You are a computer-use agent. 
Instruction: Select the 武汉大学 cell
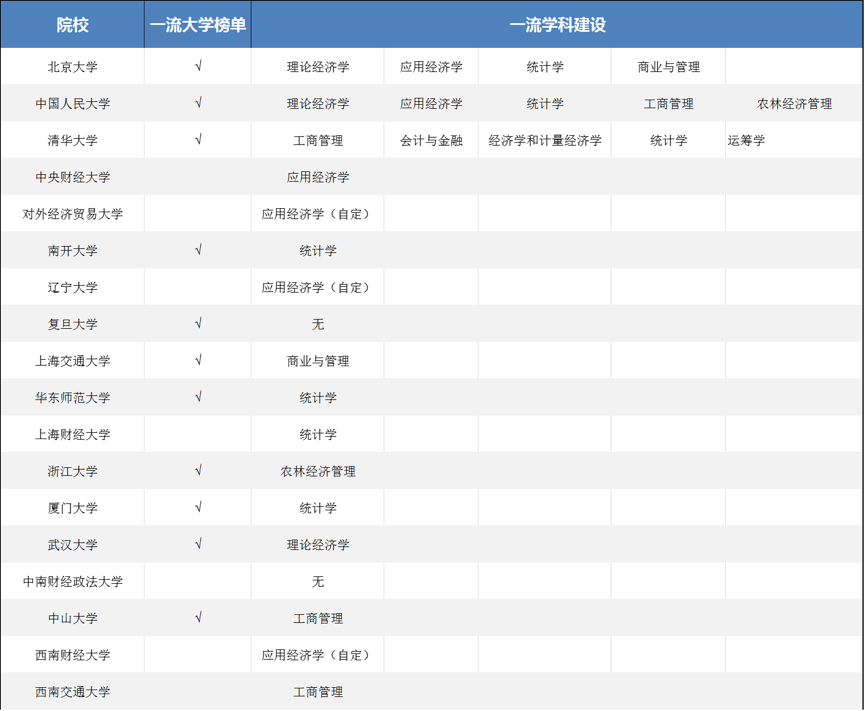click(x=72, y=545)
